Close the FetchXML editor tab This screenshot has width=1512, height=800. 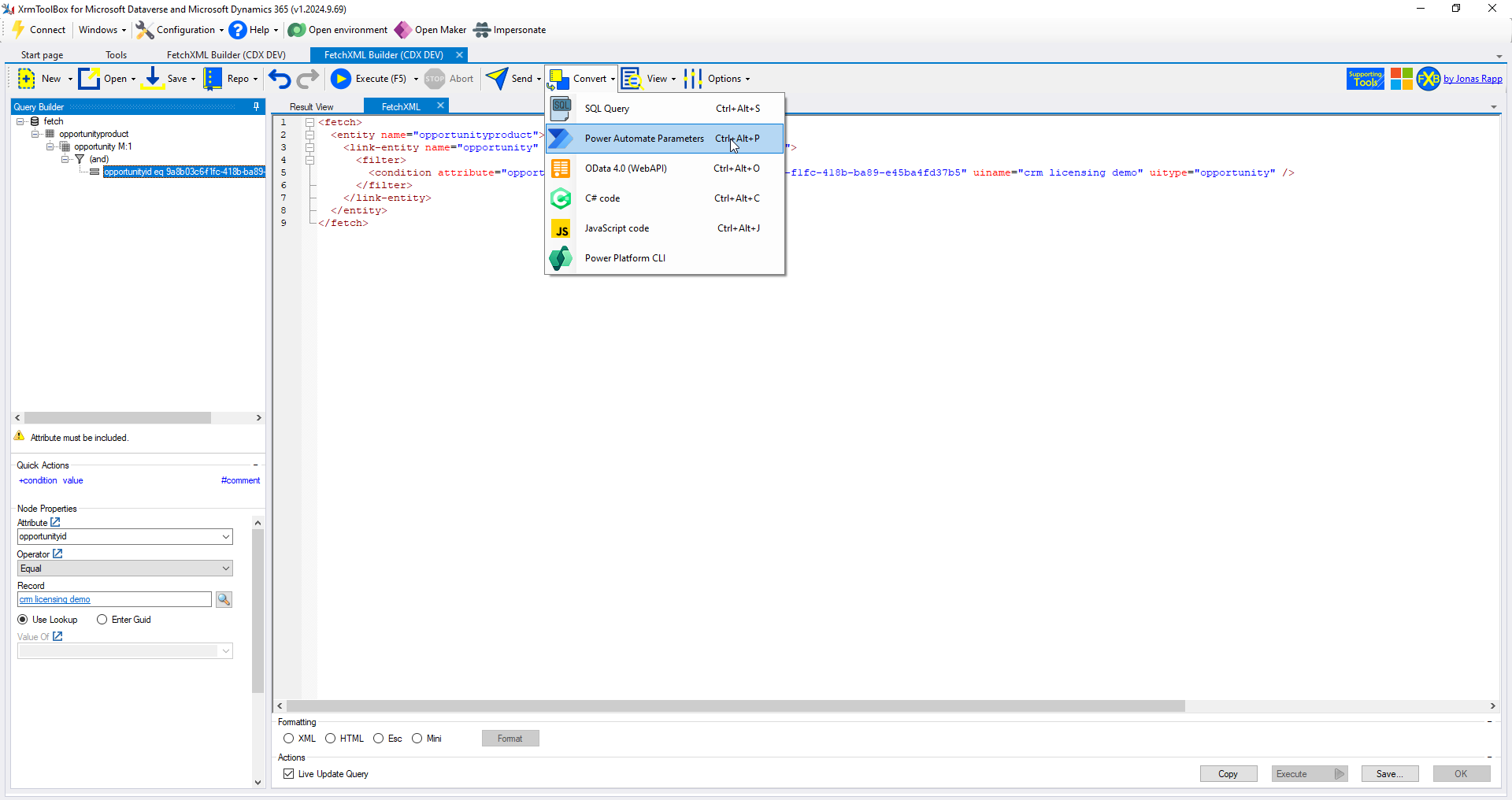click(x=441, y=106)
